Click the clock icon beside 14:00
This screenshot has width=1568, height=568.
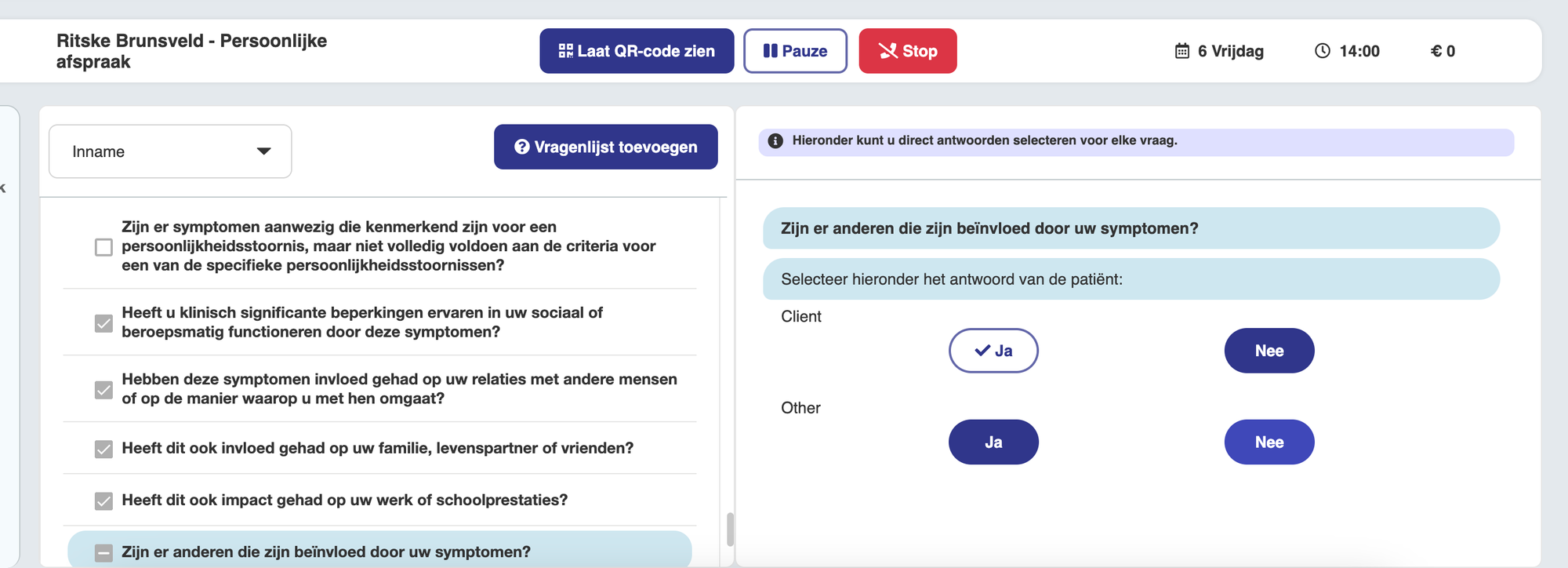click(x=1322, y=51)
